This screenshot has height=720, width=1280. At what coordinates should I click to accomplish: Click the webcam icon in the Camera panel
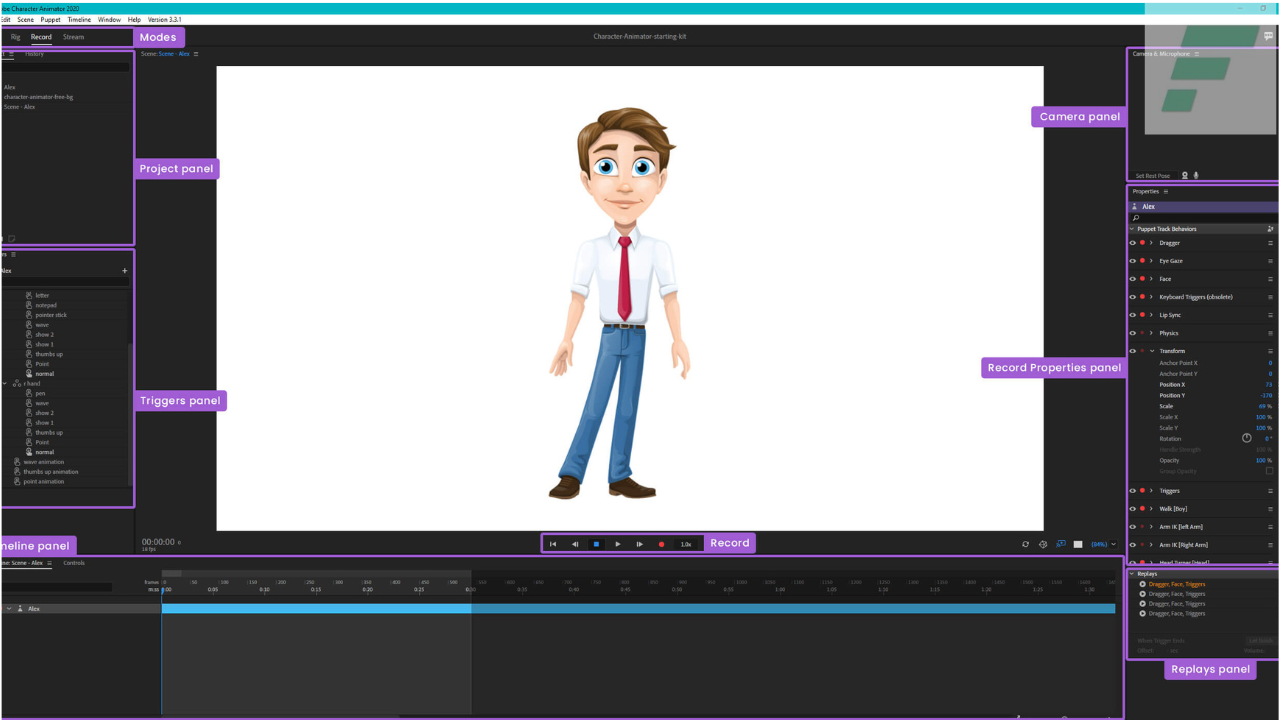[1185, 175]
